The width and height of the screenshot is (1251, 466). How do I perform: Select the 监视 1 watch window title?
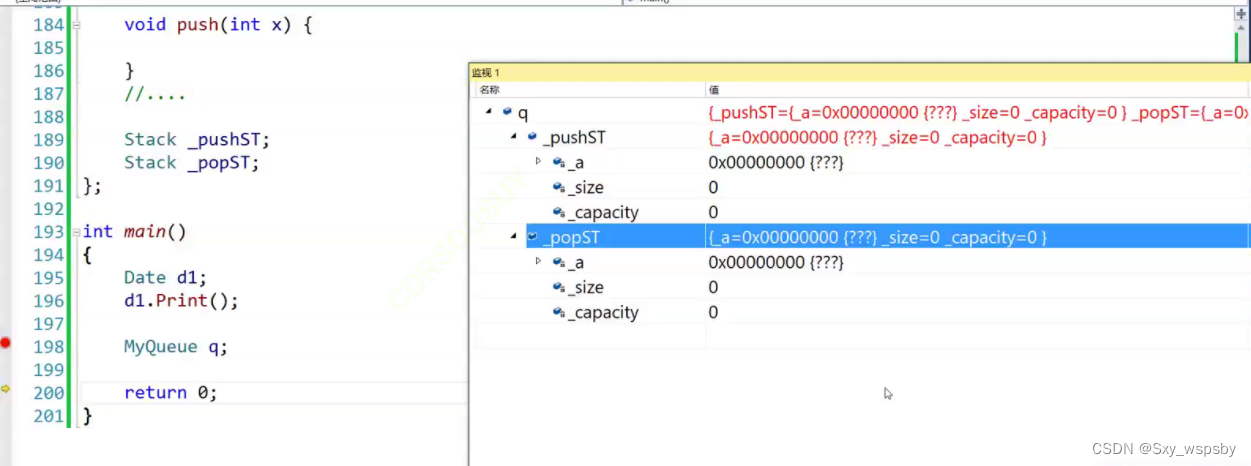pyautogui.click(x=485, y=73)
